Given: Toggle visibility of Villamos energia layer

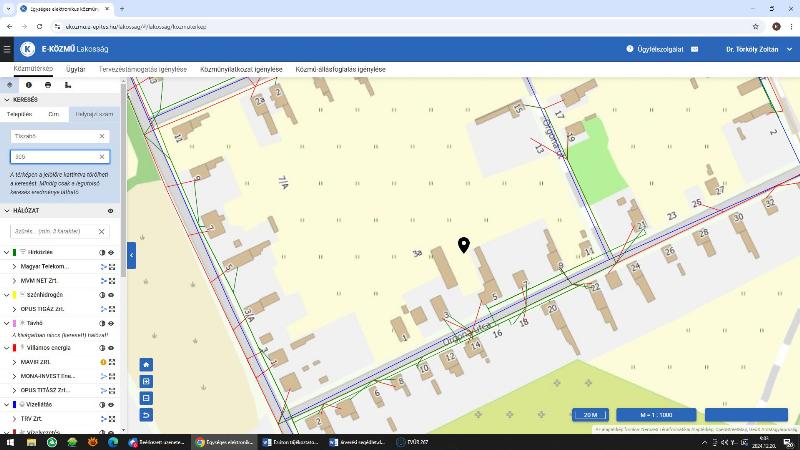Looking at the screenshot, I should pos(111,348).
